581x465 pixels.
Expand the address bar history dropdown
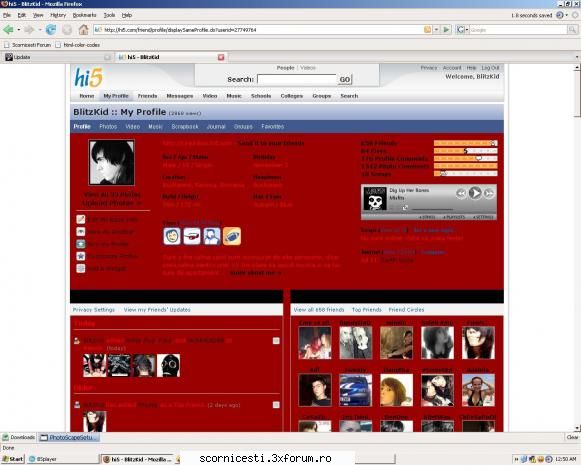(x=436, y=30)
